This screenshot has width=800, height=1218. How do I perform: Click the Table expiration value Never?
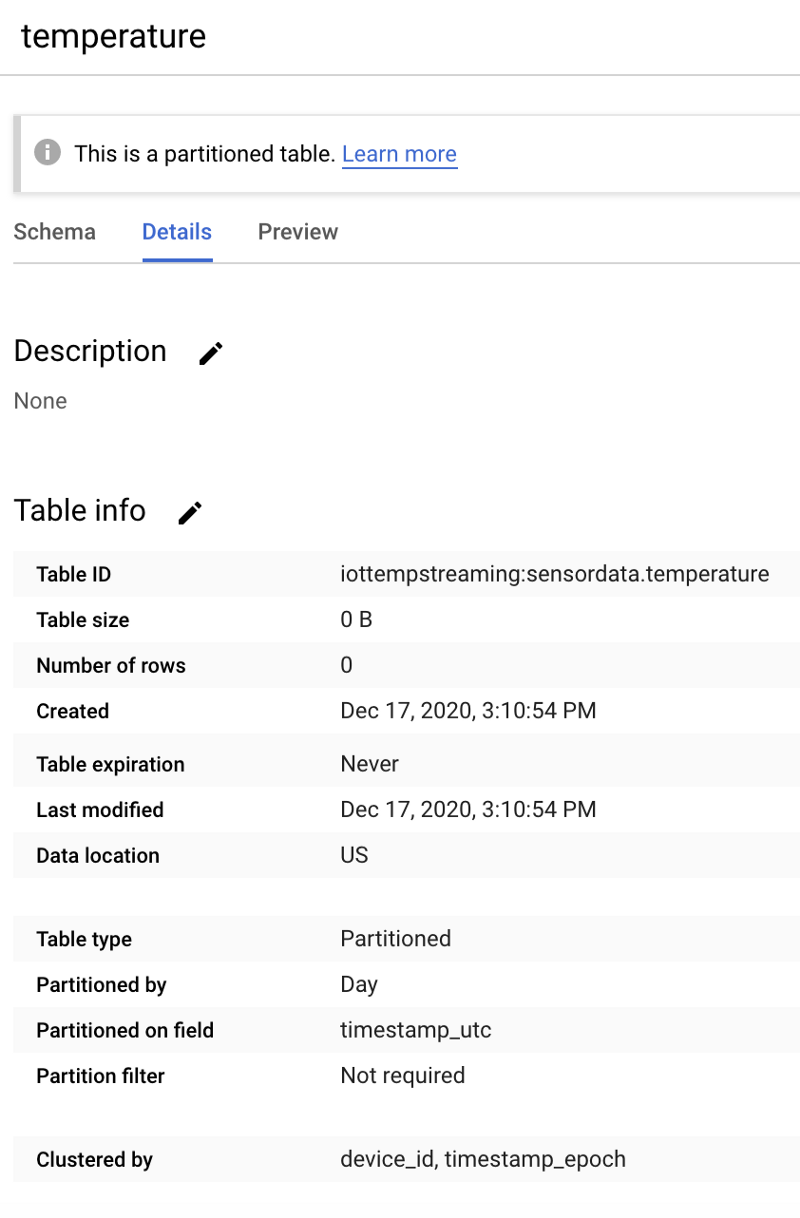[x=369, y=764]
